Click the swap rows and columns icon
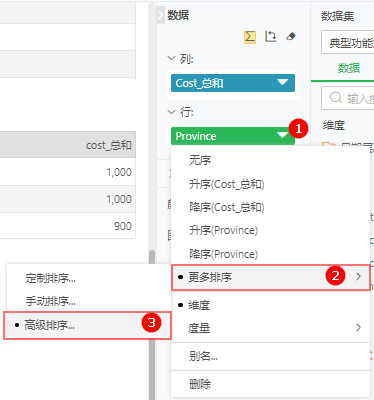374x400 pixels. click(271, 37)
